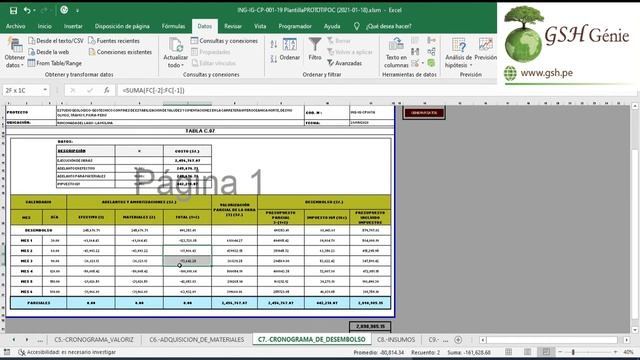Click the 40% zoom level
This screenshot has width=640, height=360.
[628, 352]
